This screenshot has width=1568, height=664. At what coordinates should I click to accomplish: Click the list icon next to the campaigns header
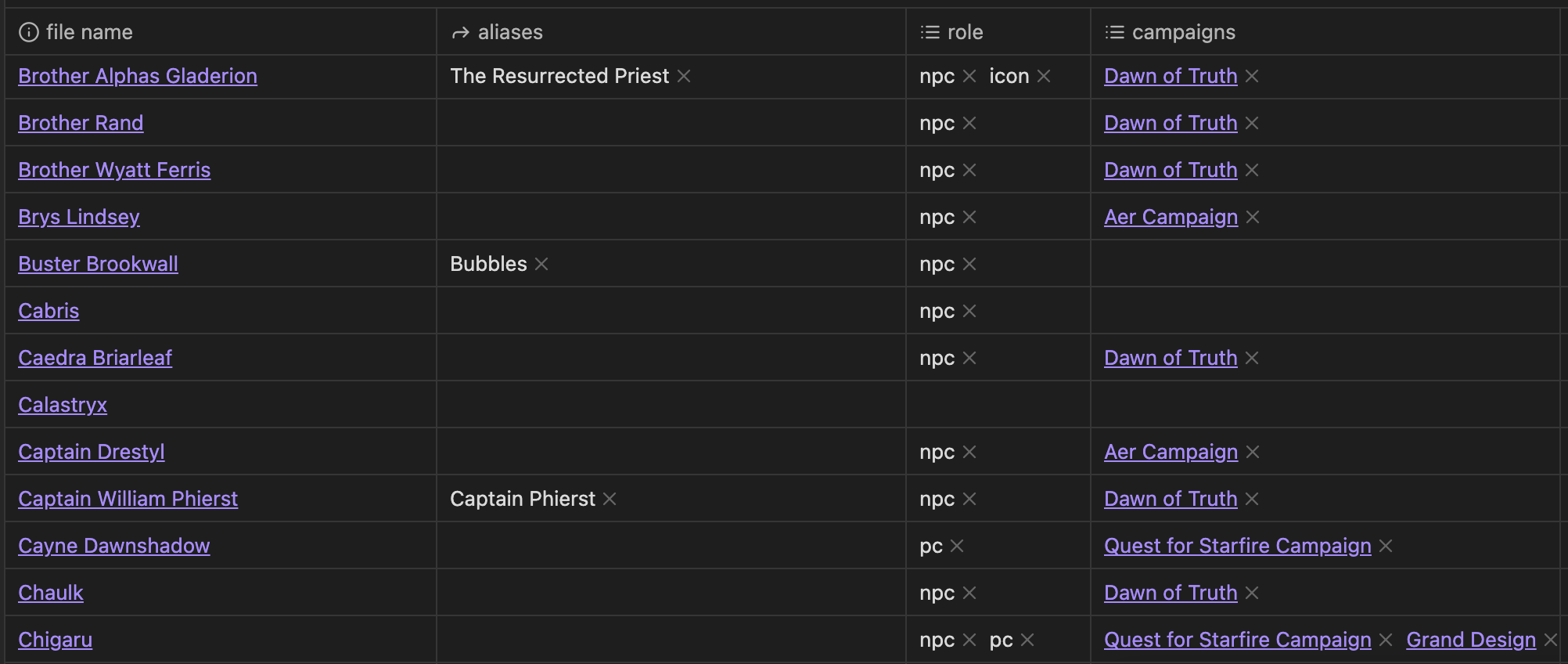[x=1113, y=32]
